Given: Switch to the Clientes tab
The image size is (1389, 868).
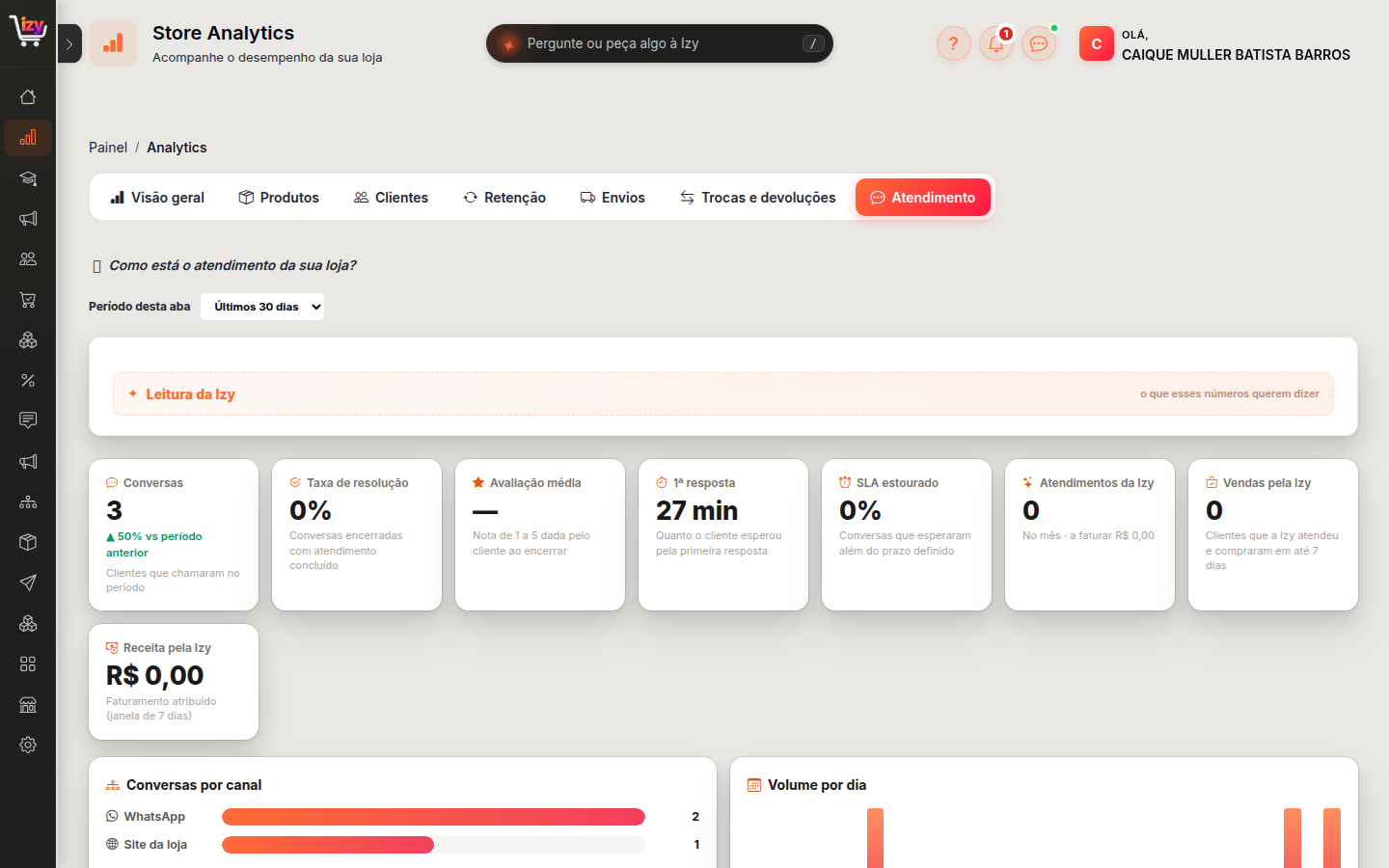Looking at the screenshot, I should (x=391, y=198).
